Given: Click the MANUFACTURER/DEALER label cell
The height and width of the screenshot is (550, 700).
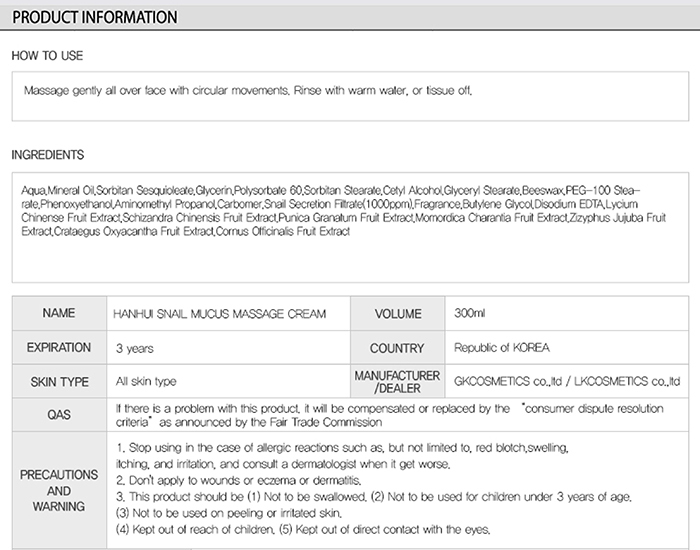Looking at the screenshot, I should click(x=397, y=381).
